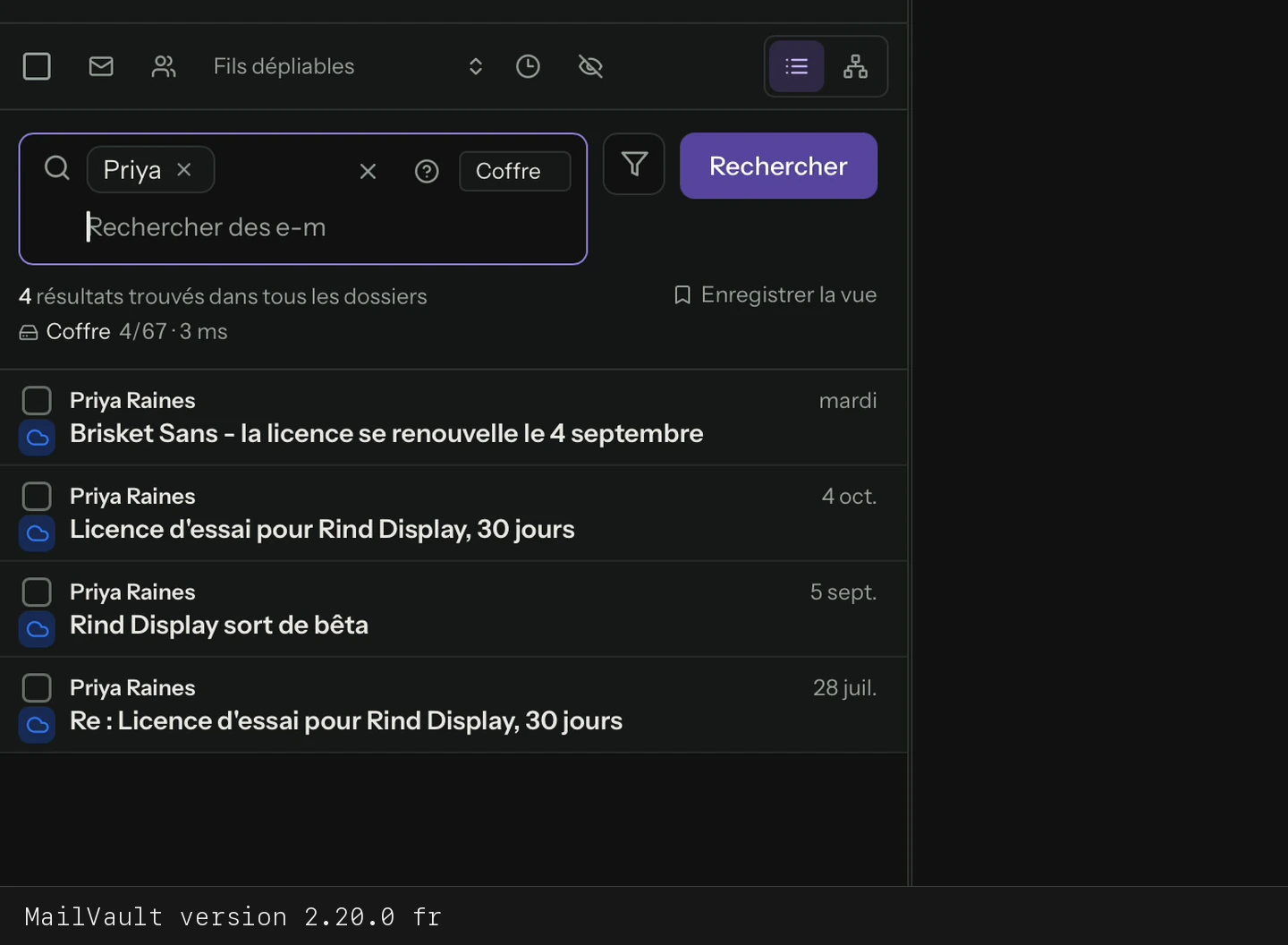
Task: Click Enregistrer la vue link
Action: coord(775,294)
